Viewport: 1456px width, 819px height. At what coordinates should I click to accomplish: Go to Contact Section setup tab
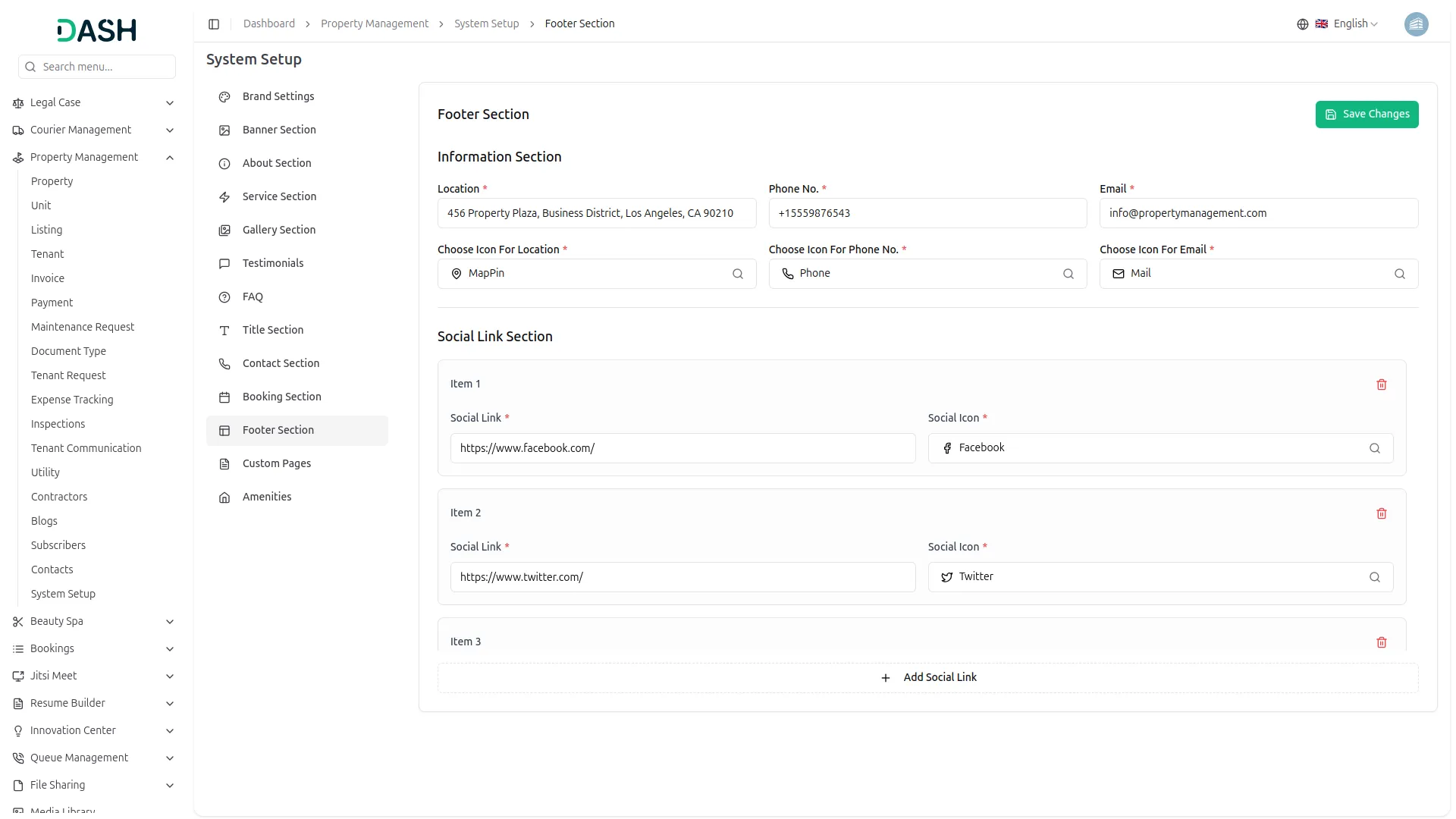pyautogui.click(x=281, y=363)
